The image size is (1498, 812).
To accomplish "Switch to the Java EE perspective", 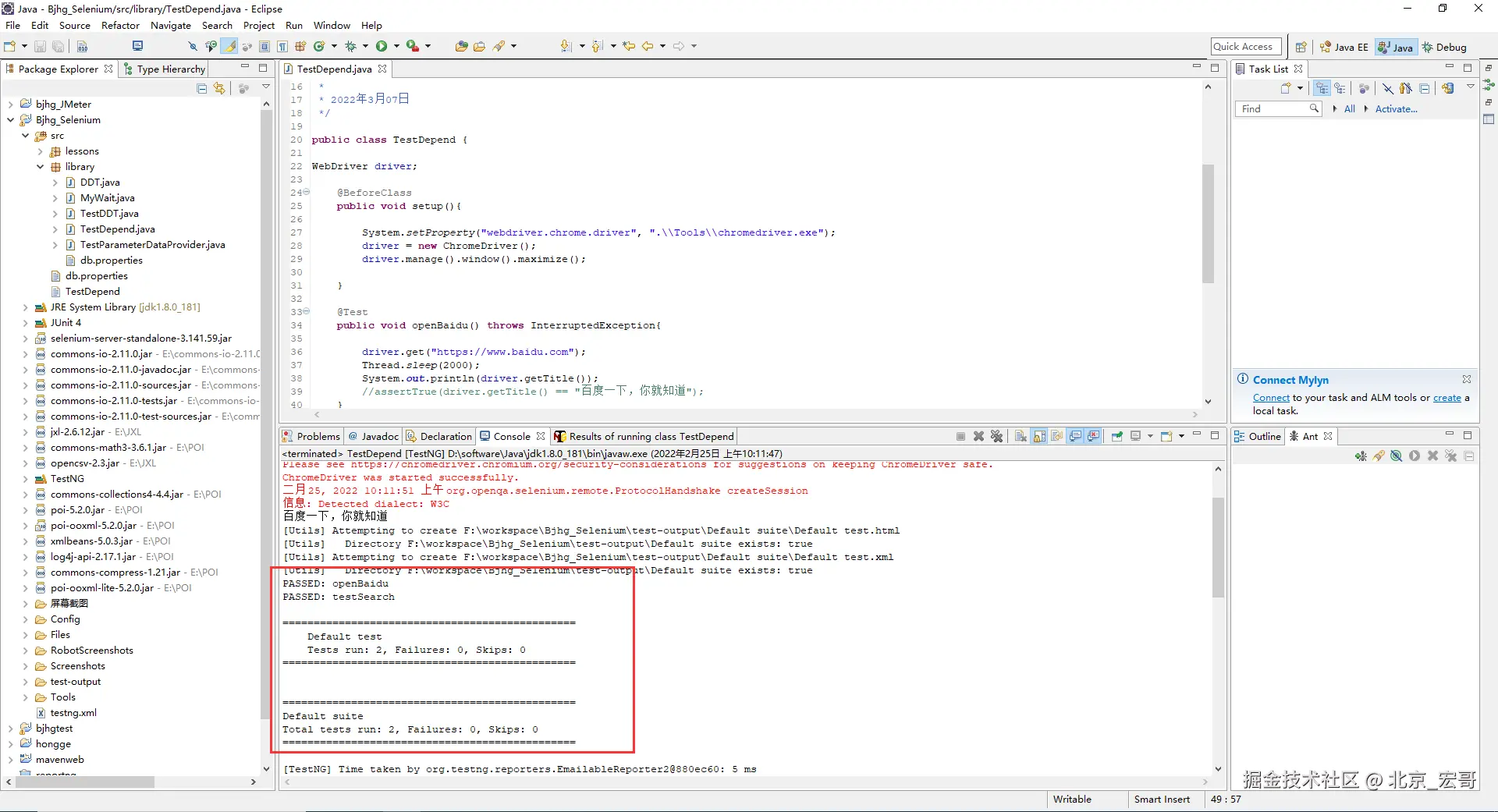I will click(x=1344, y=47).
